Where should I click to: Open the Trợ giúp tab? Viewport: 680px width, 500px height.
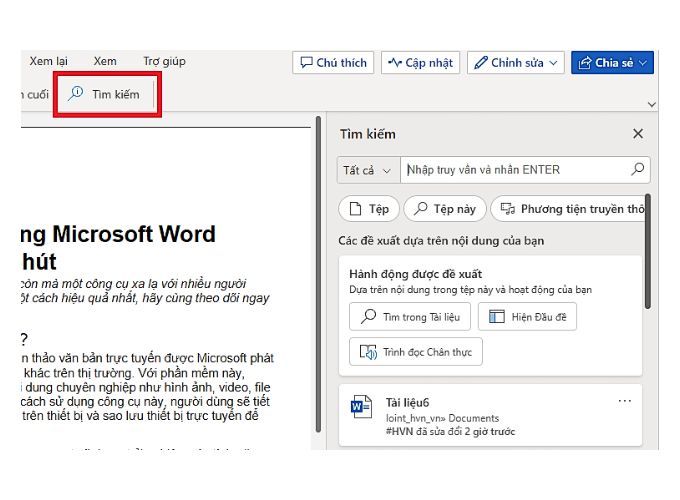point(164,62)
